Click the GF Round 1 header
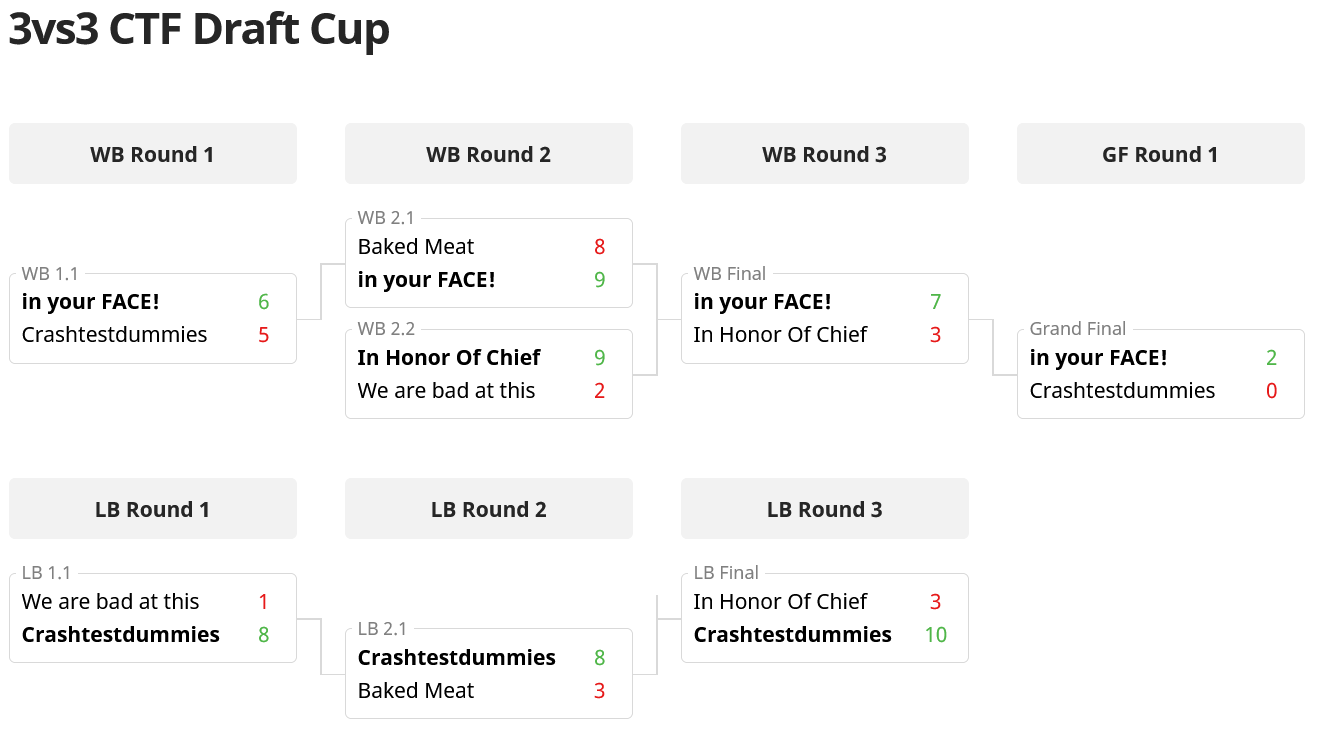Screen dimensions: 1320x730 tap(1161, 154)
